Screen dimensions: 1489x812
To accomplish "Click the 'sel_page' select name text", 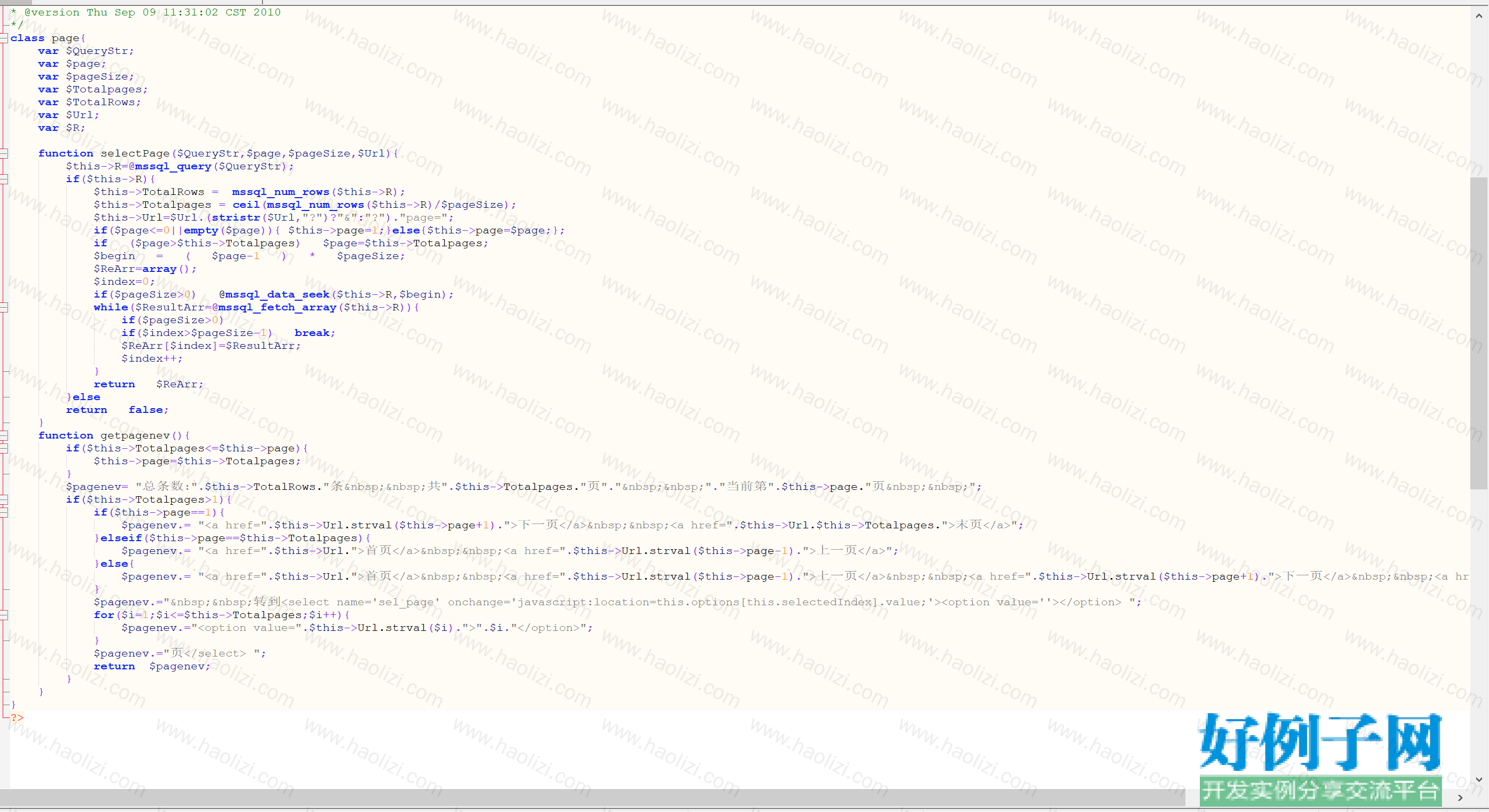I will pos(406,602).
